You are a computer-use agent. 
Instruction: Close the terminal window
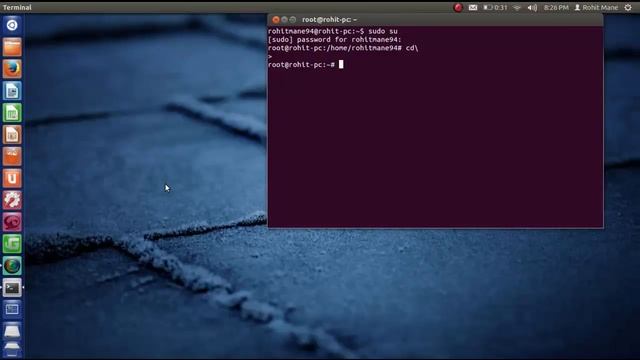[276, 20]
